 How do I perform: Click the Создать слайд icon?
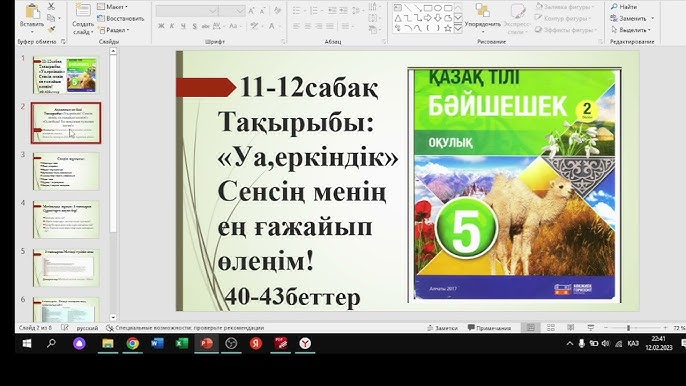pyautogui.click(x=83, y=11)
